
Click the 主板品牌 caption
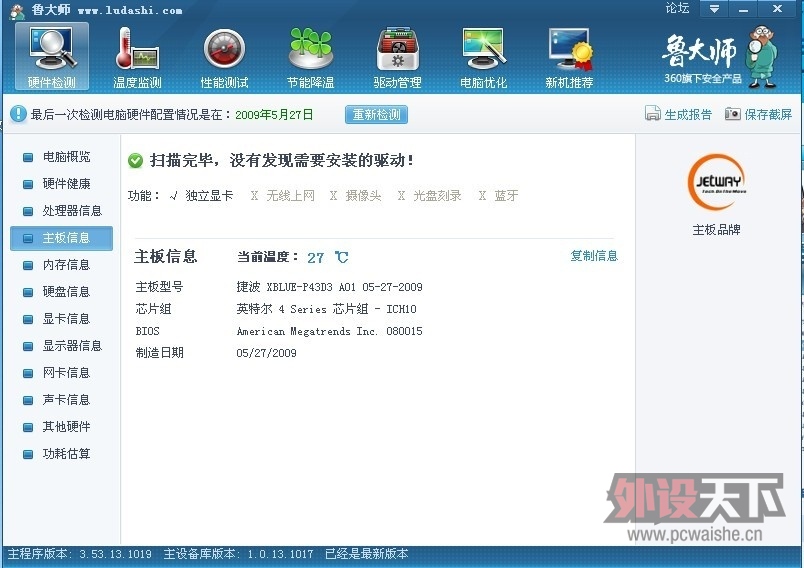point(716,230)
